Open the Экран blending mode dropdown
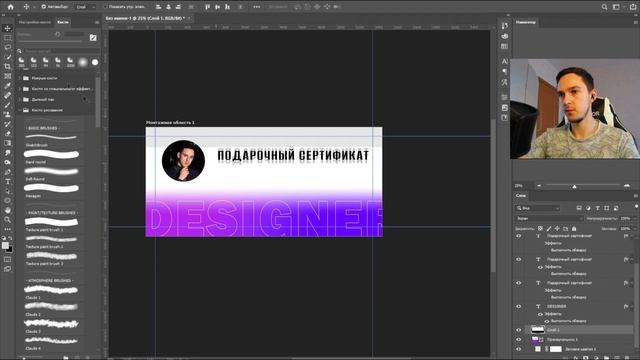This screenshot has height=360, width=640. (549, 218)
